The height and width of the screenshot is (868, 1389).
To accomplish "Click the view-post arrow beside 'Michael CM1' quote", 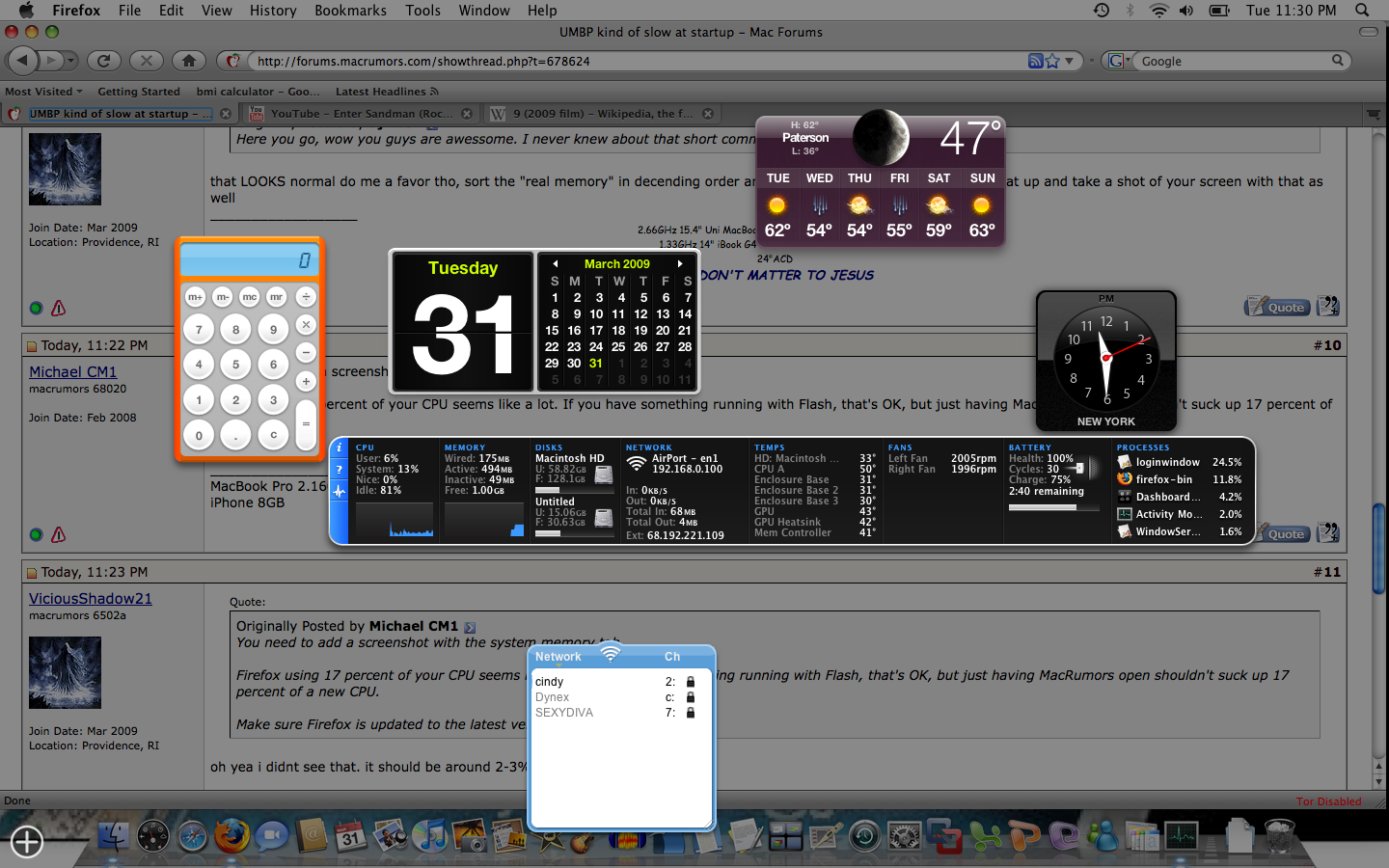I will point(470,627).
